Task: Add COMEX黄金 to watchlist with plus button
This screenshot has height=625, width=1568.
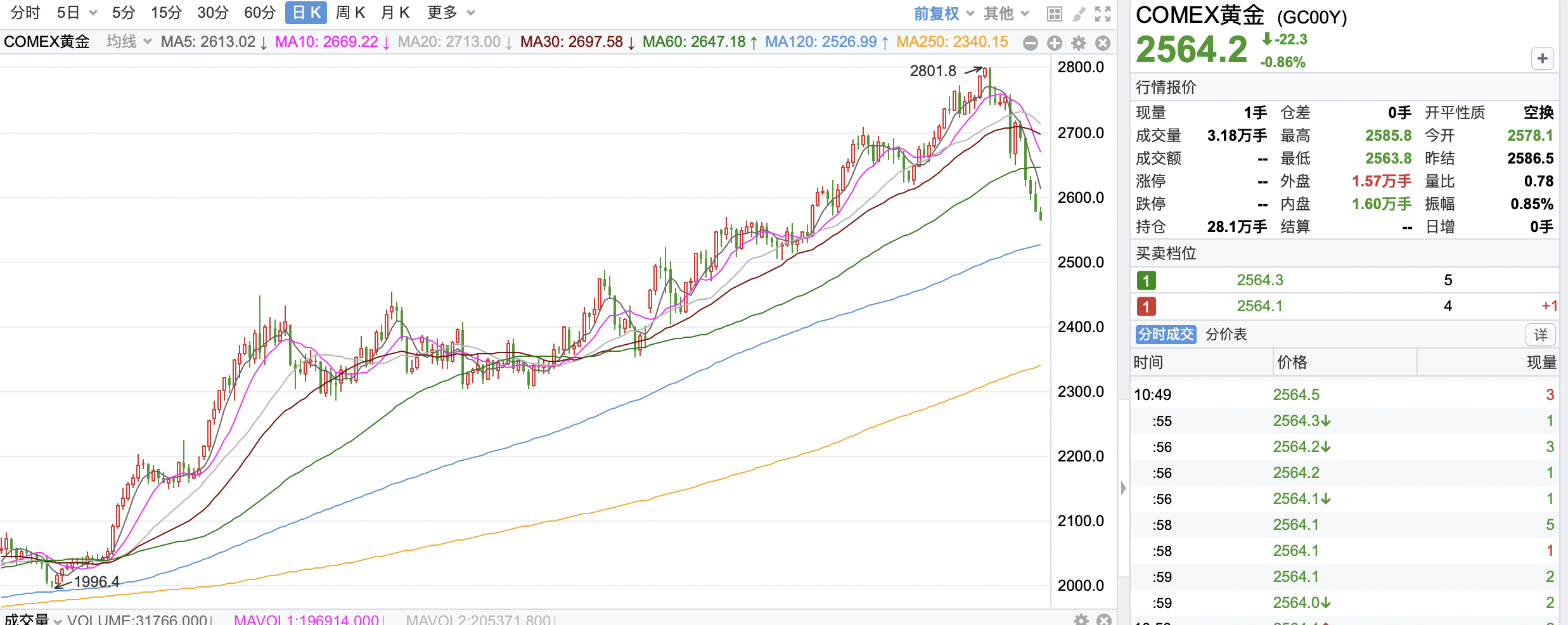Action: [x=1542, y=58]
